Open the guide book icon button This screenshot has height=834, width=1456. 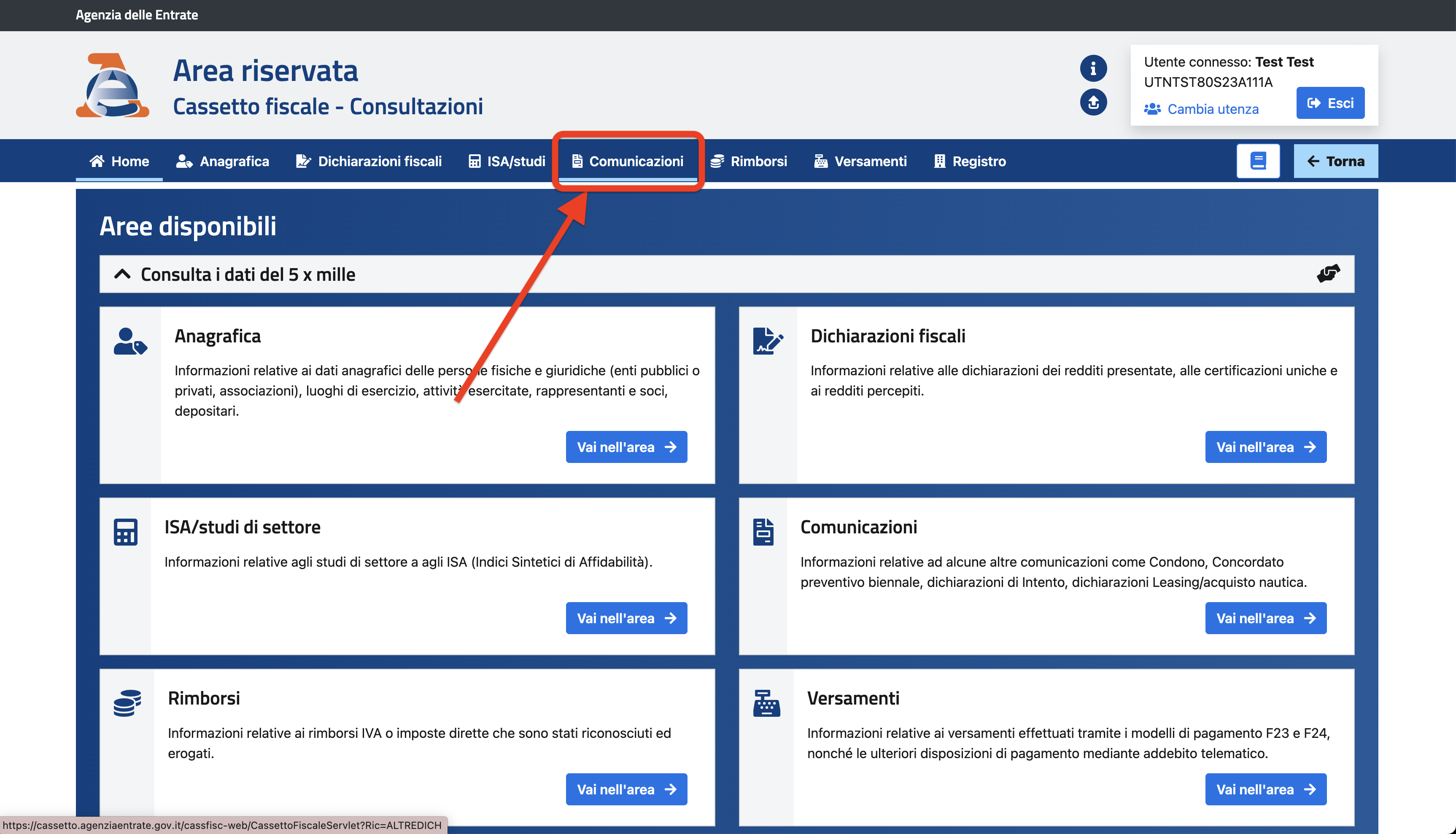tap(1257, 161)
